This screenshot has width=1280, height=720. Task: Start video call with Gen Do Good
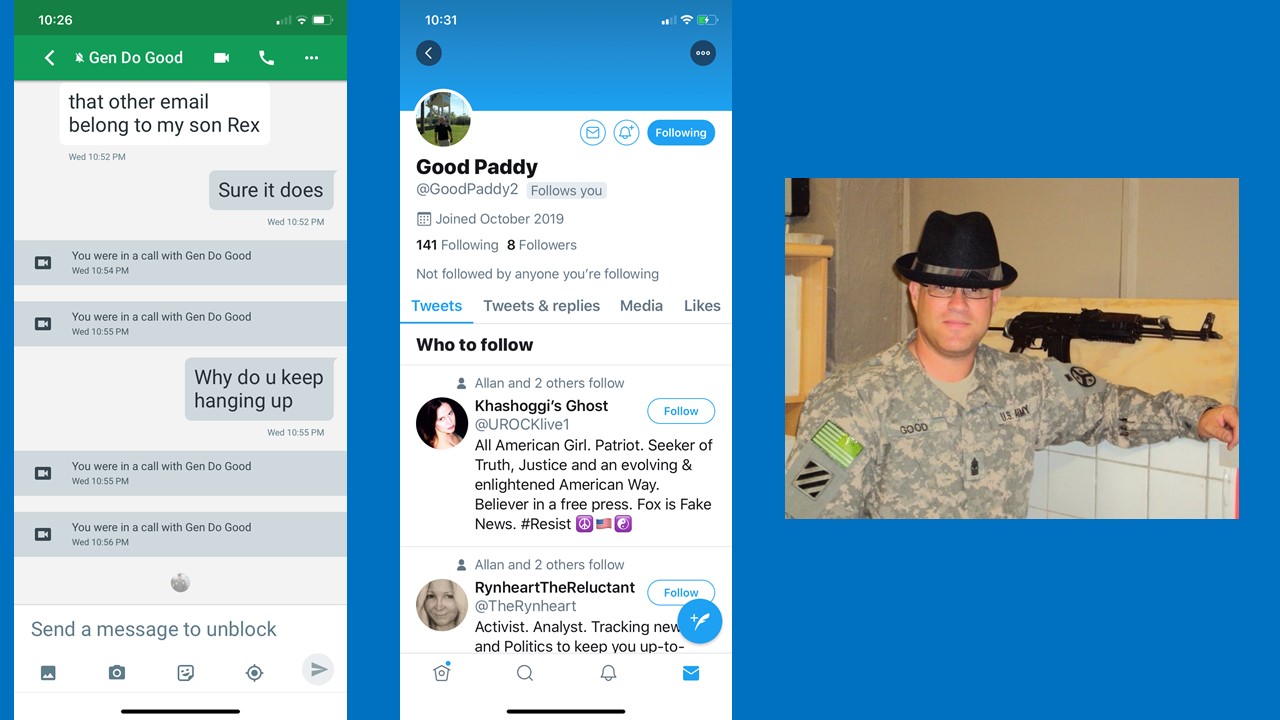222,58
